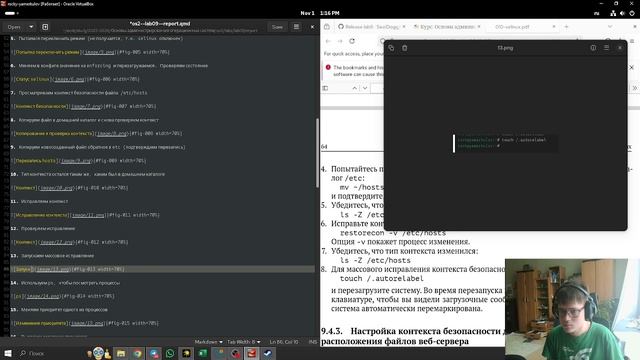Go to previous PDF page arrow

click(x=354, y=88)
